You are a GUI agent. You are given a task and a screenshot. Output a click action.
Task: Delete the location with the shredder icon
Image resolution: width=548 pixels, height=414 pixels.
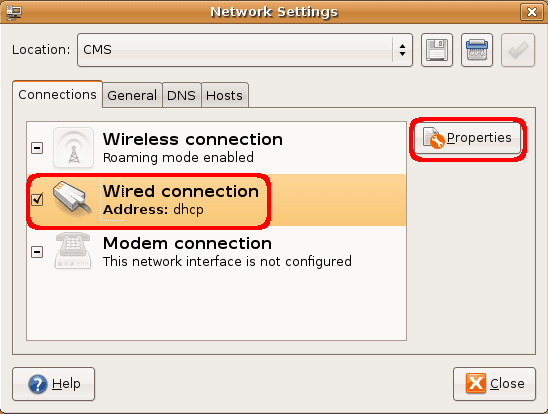[477, 50]
